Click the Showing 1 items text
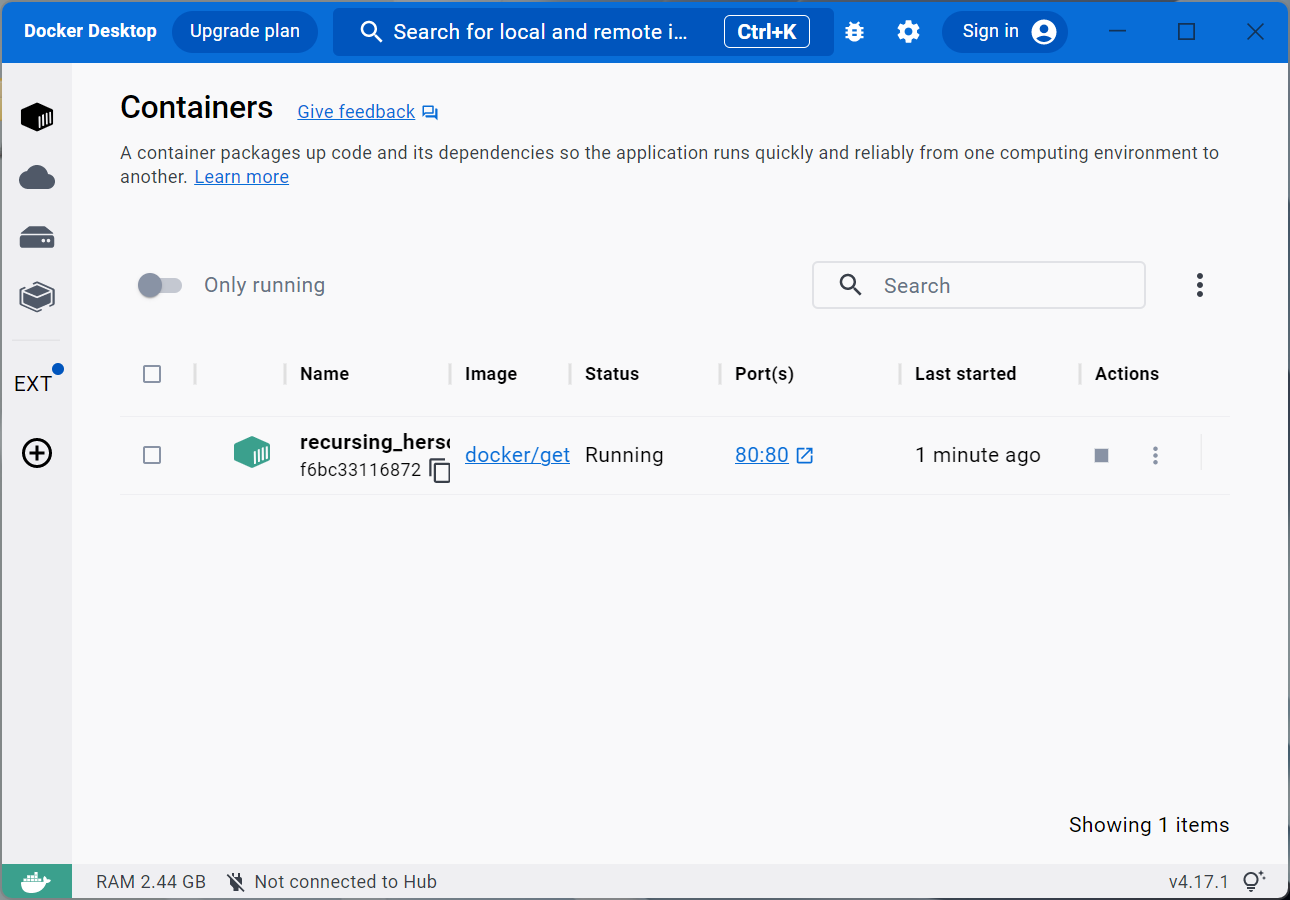Viewport: 1290px width, 900px height. click(x=1149, y=825)
